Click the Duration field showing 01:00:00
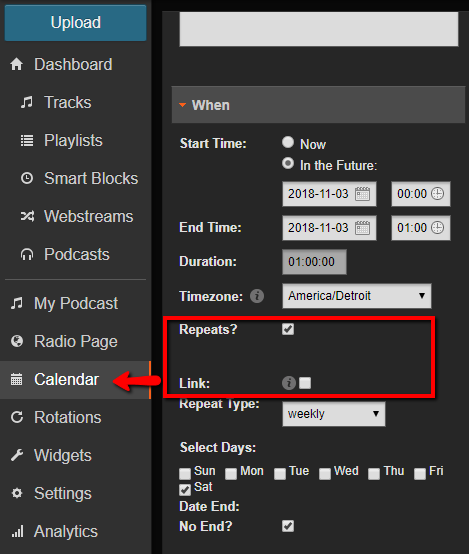 (x=314, y=262)
